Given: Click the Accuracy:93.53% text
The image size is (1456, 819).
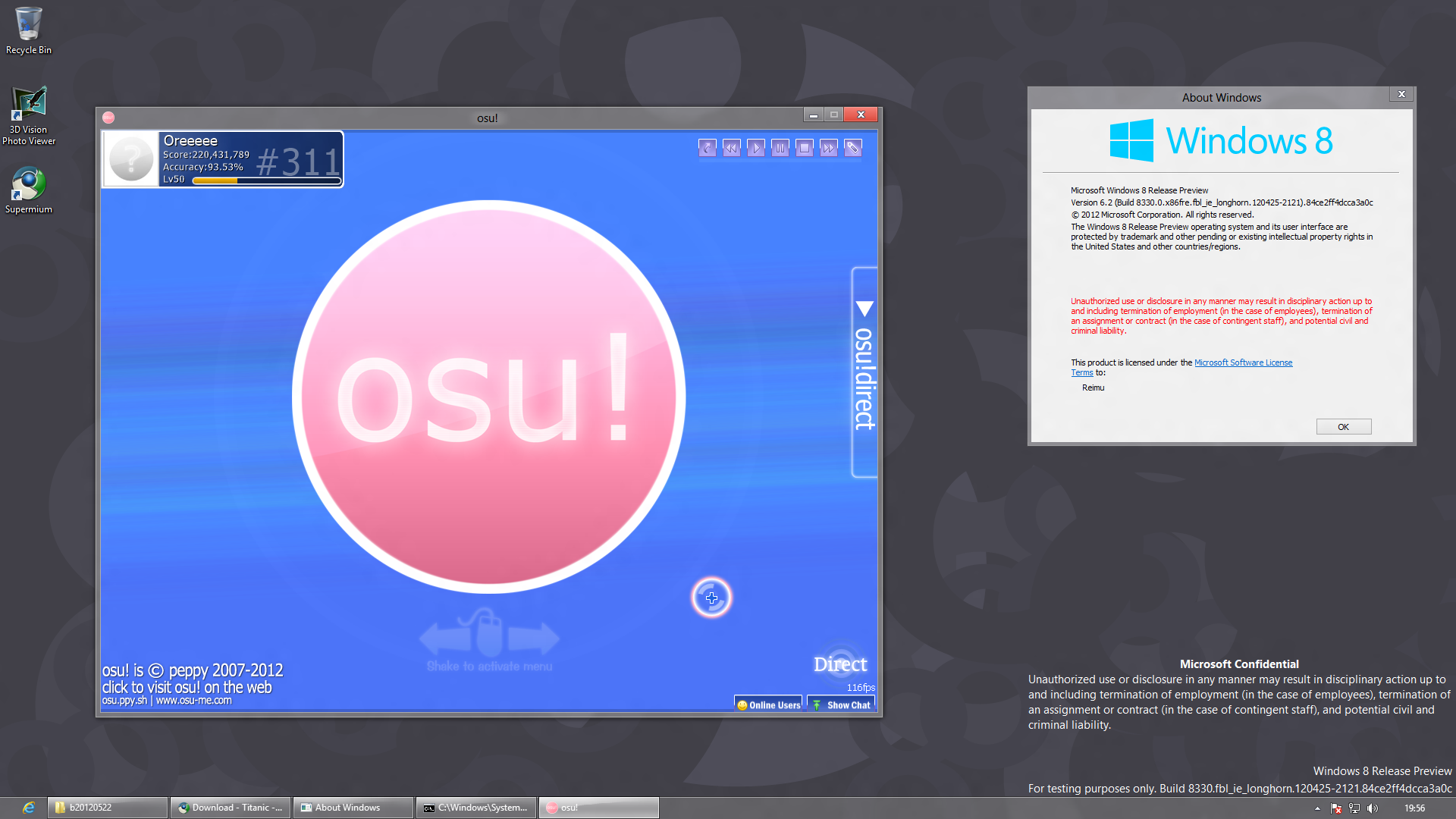Looking at the screenshot, I should click(x=203, y=167).
